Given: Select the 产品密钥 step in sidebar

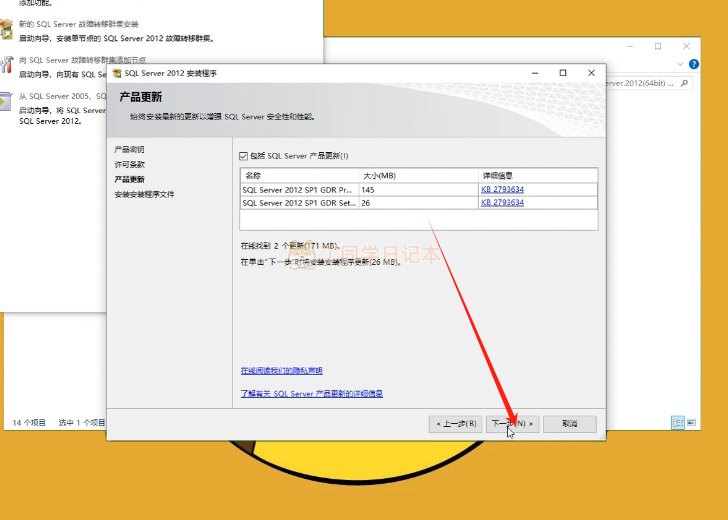Looking at the screenshot, I should [x=129, y=149].
